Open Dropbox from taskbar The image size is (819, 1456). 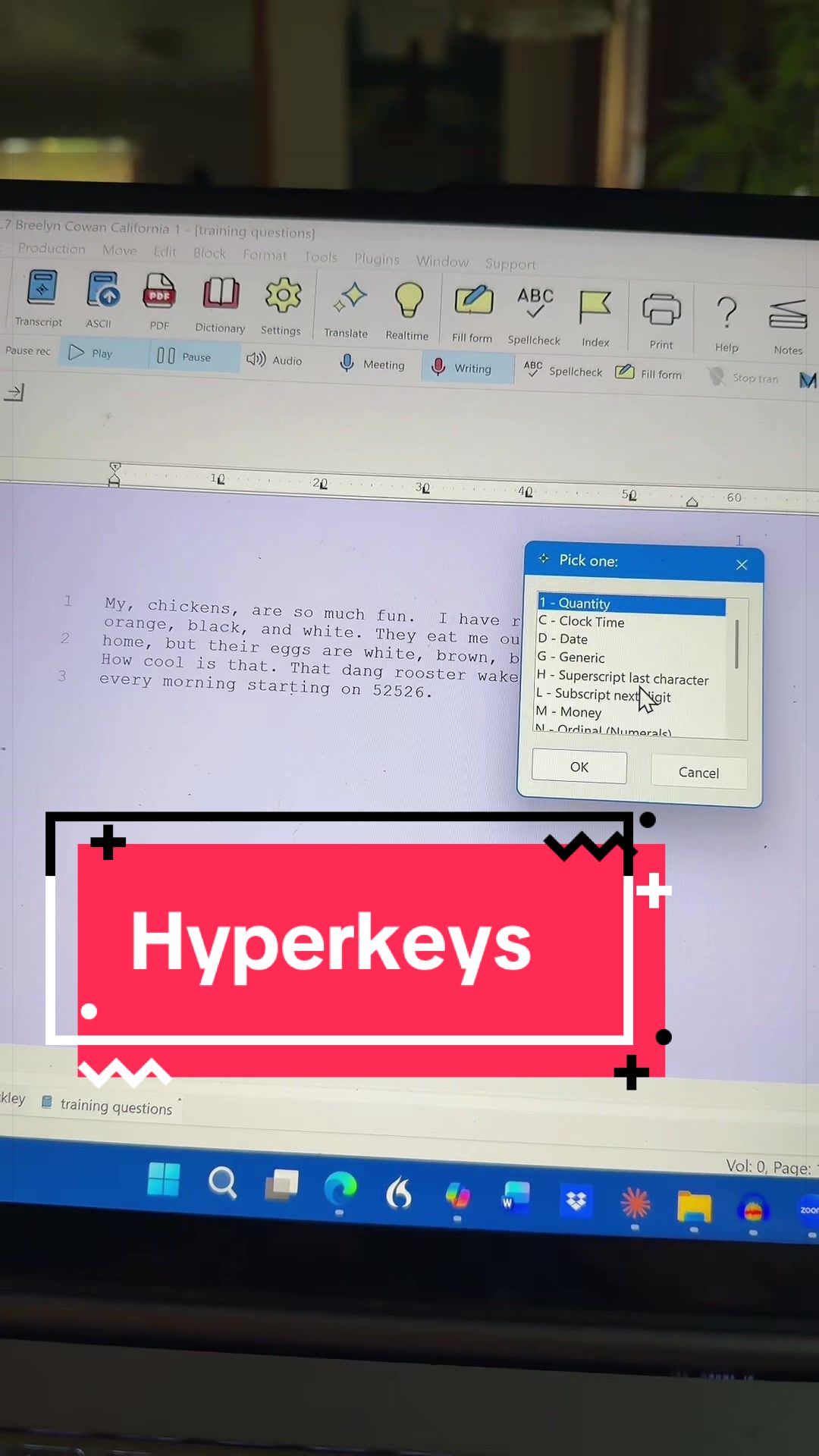tap(576, 1200)
